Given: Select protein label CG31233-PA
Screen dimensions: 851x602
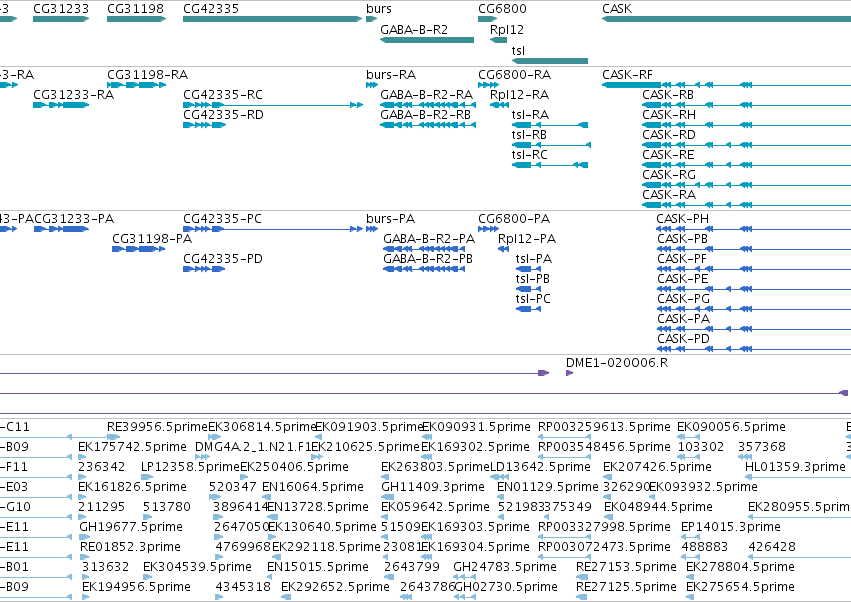Looking at the screenshot, I should [74, 219].
